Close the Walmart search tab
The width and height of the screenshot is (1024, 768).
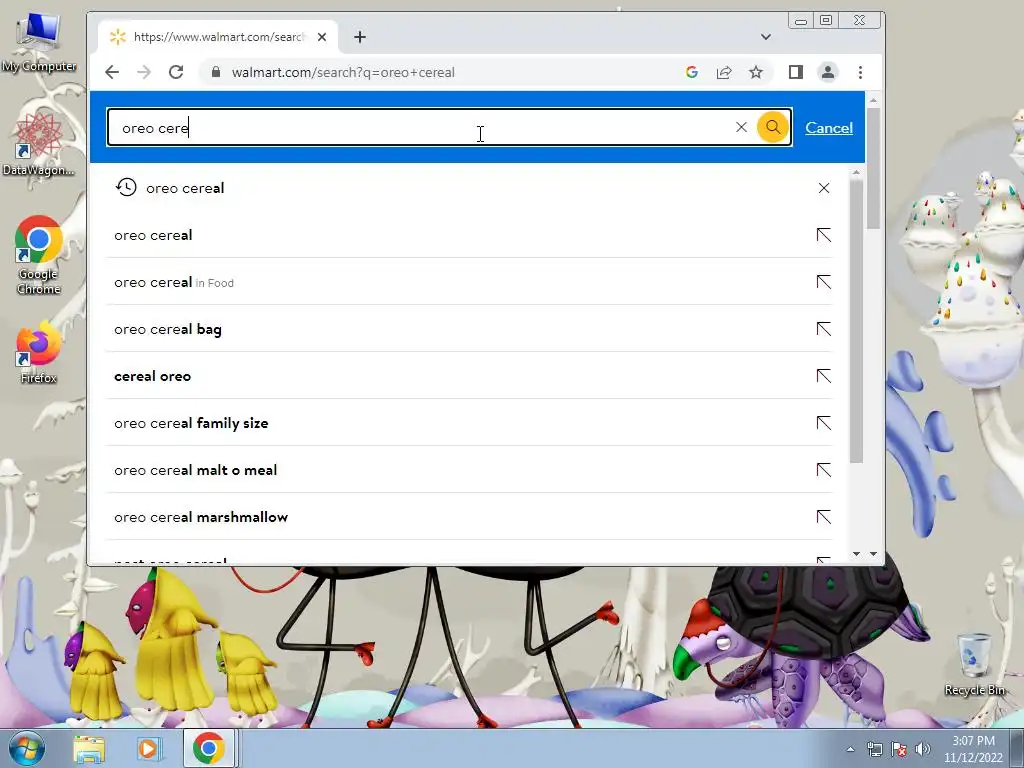tap(322, 37)
